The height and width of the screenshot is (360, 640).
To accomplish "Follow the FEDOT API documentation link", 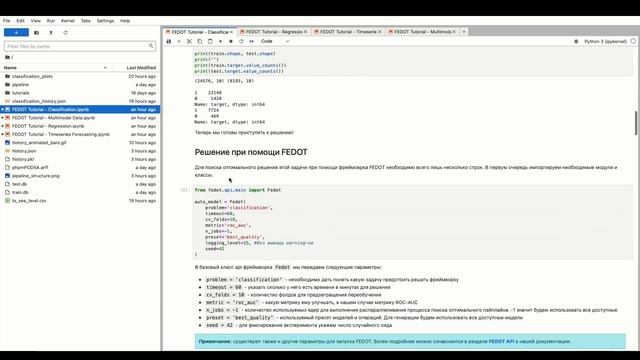I will pyautogui.click(x=501, y=341).
